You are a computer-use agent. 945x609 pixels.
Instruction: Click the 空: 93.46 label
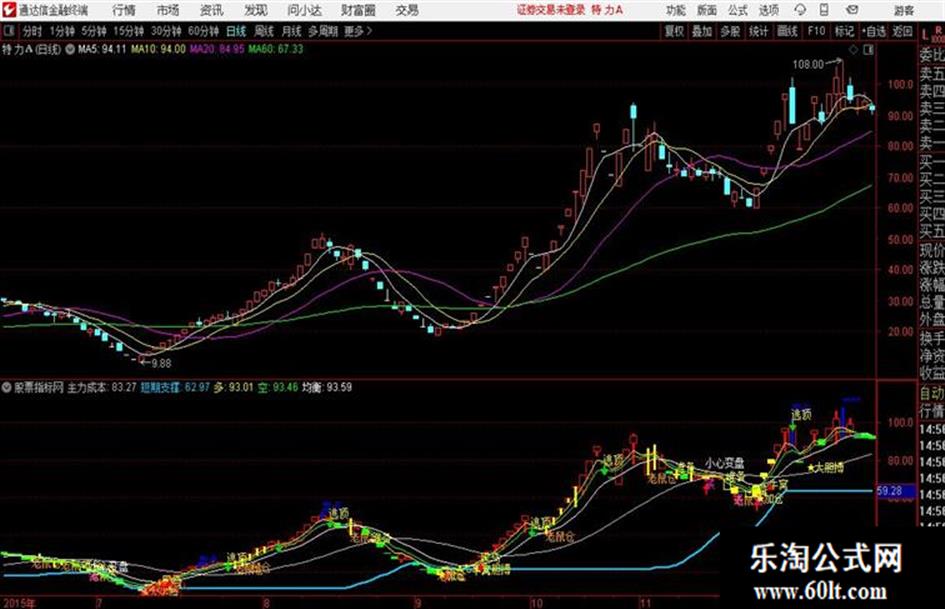click(x=278, y=387)
